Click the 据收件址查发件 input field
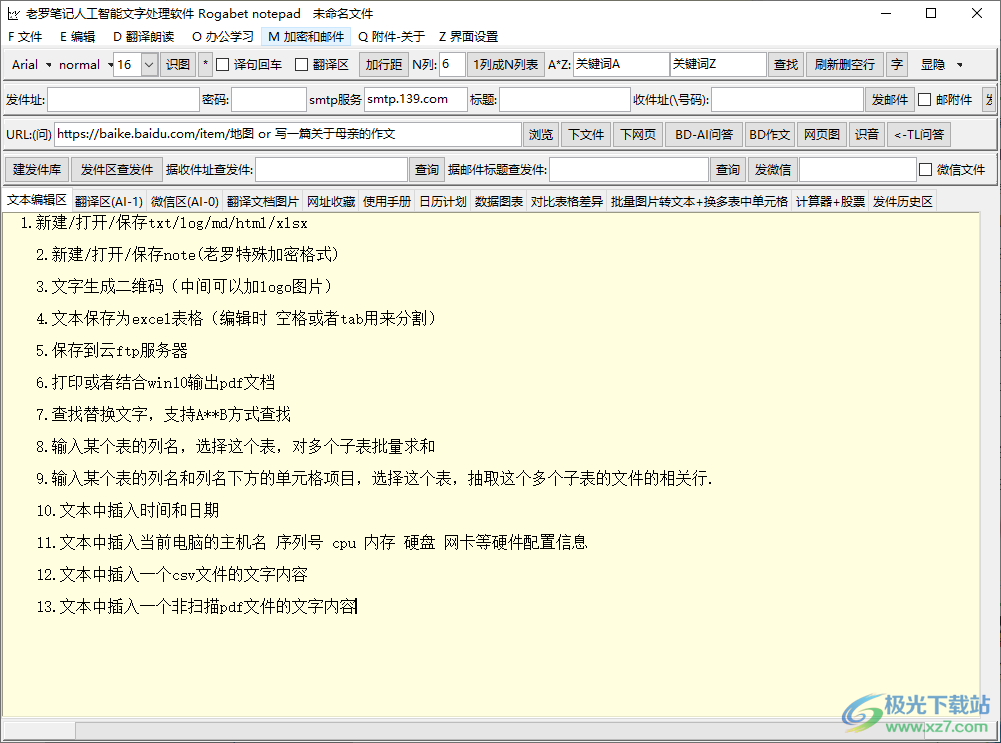 pyautogui.click(x=331, y=169)
